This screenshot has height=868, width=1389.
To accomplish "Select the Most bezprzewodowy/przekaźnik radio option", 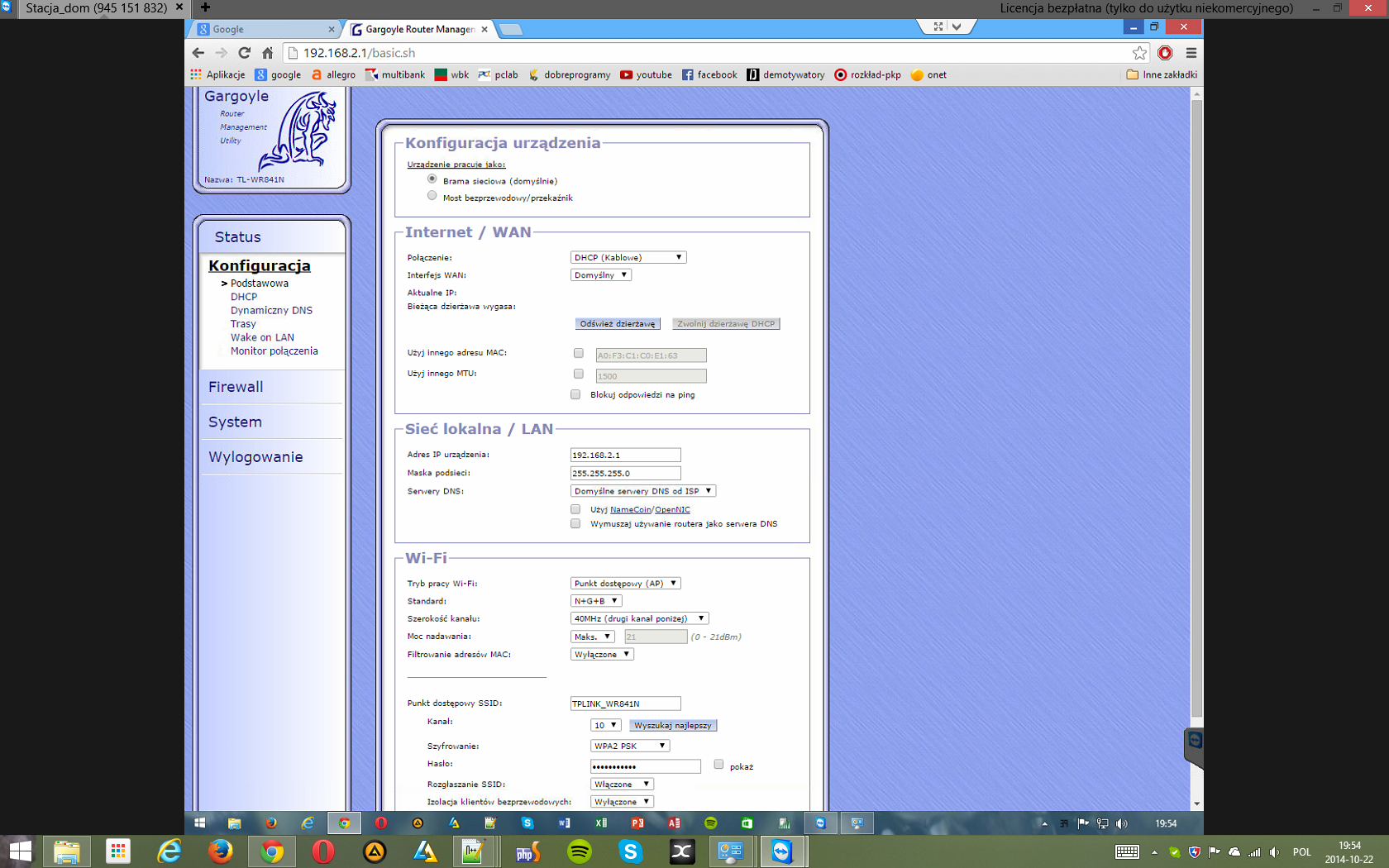I will tap(432, 196).
